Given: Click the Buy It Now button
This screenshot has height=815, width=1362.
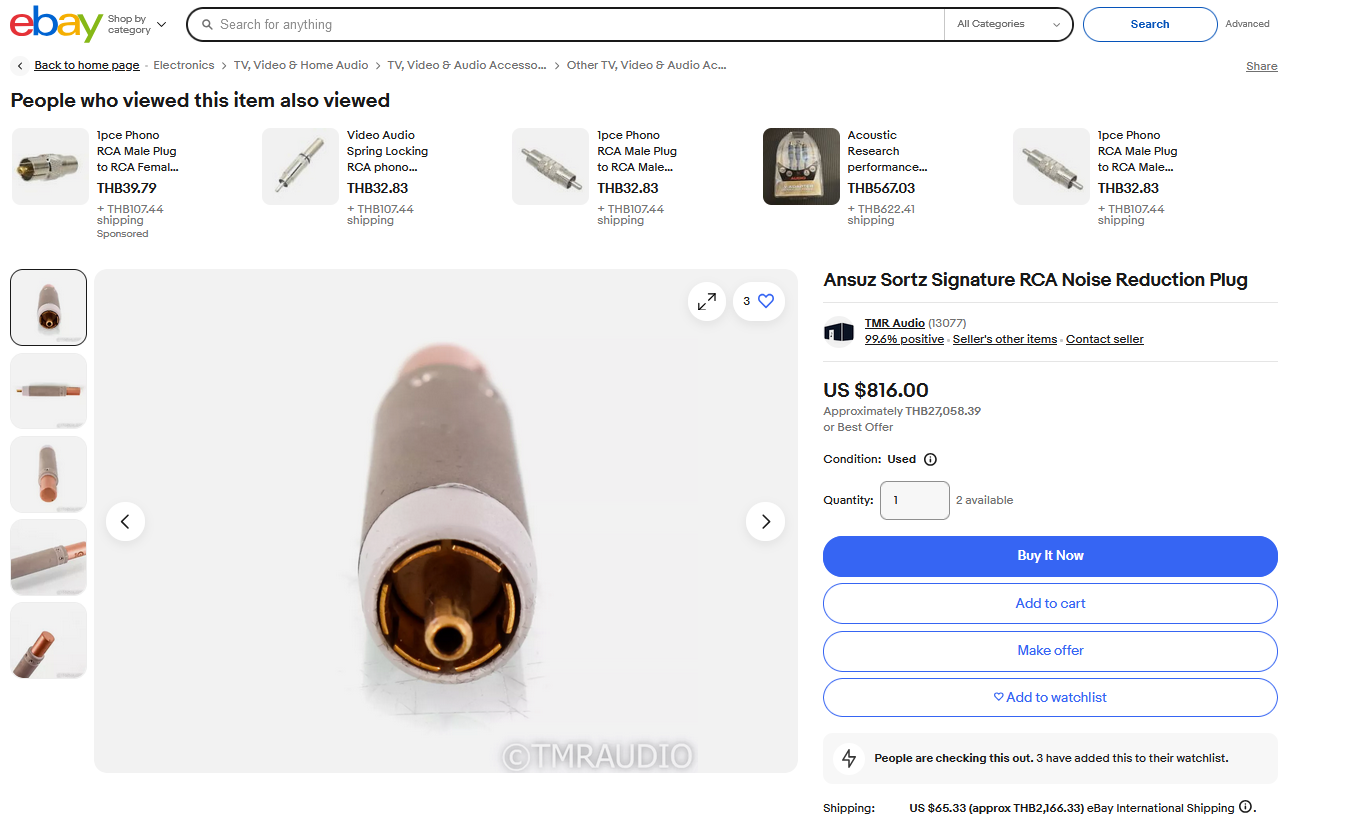Looking at the screenshot, I should (x=1050, y=556).
